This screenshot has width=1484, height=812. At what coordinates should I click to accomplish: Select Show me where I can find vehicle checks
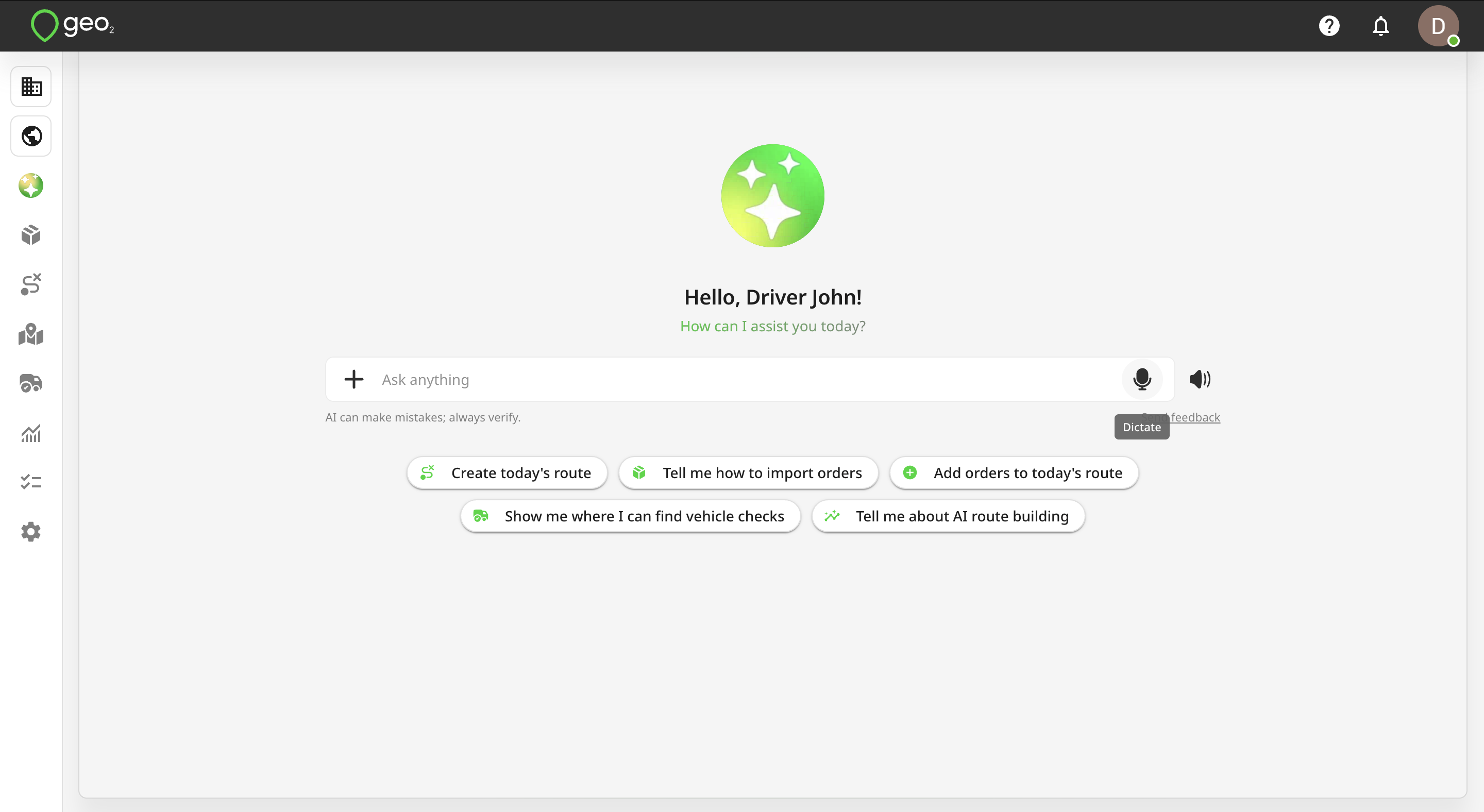[x=630, y=516]
